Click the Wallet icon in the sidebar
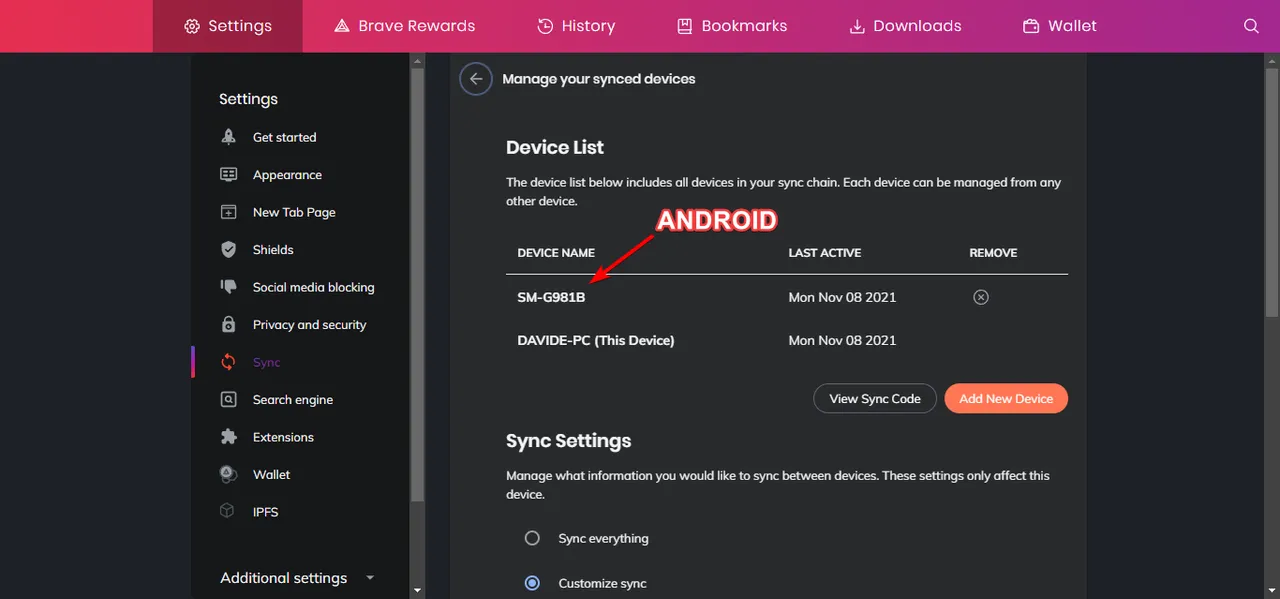Image resolution: width=1280 pixels, height=599 pixels. click(228, 474)
